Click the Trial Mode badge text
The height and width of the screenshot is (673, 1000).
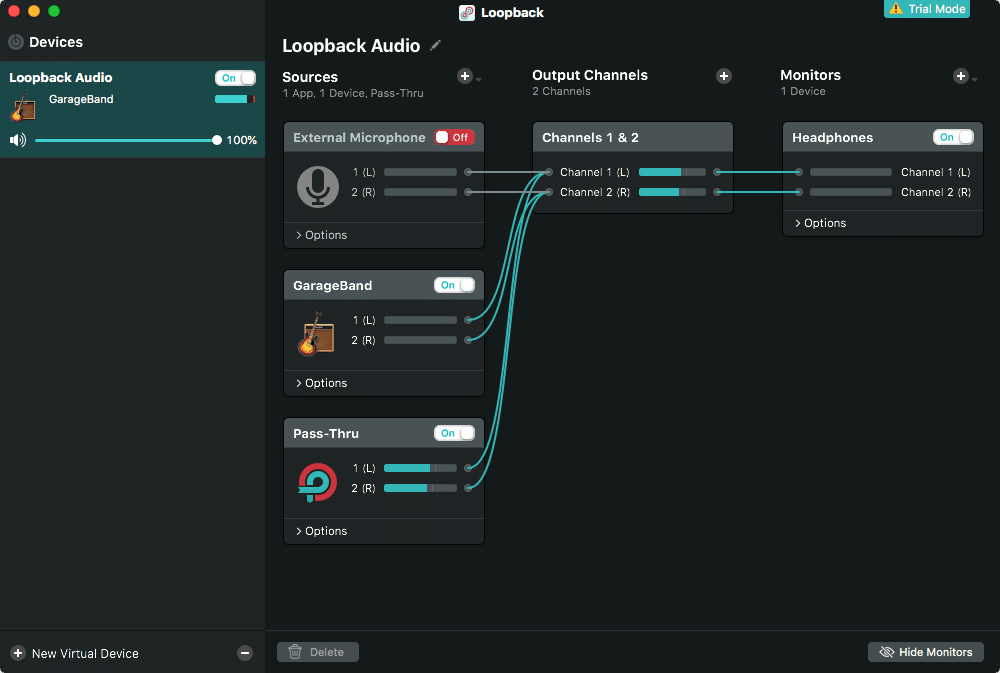point(936,9)
